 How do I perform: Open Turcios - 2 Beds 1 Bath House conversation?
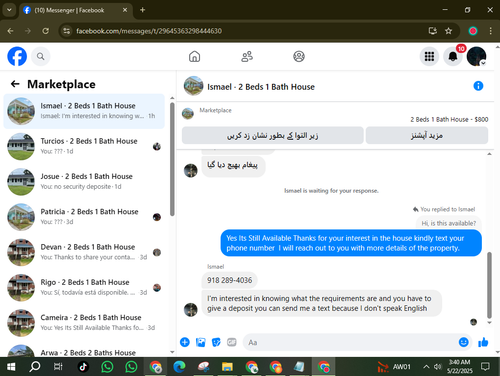pyautogui.click(x=84, y=146)
